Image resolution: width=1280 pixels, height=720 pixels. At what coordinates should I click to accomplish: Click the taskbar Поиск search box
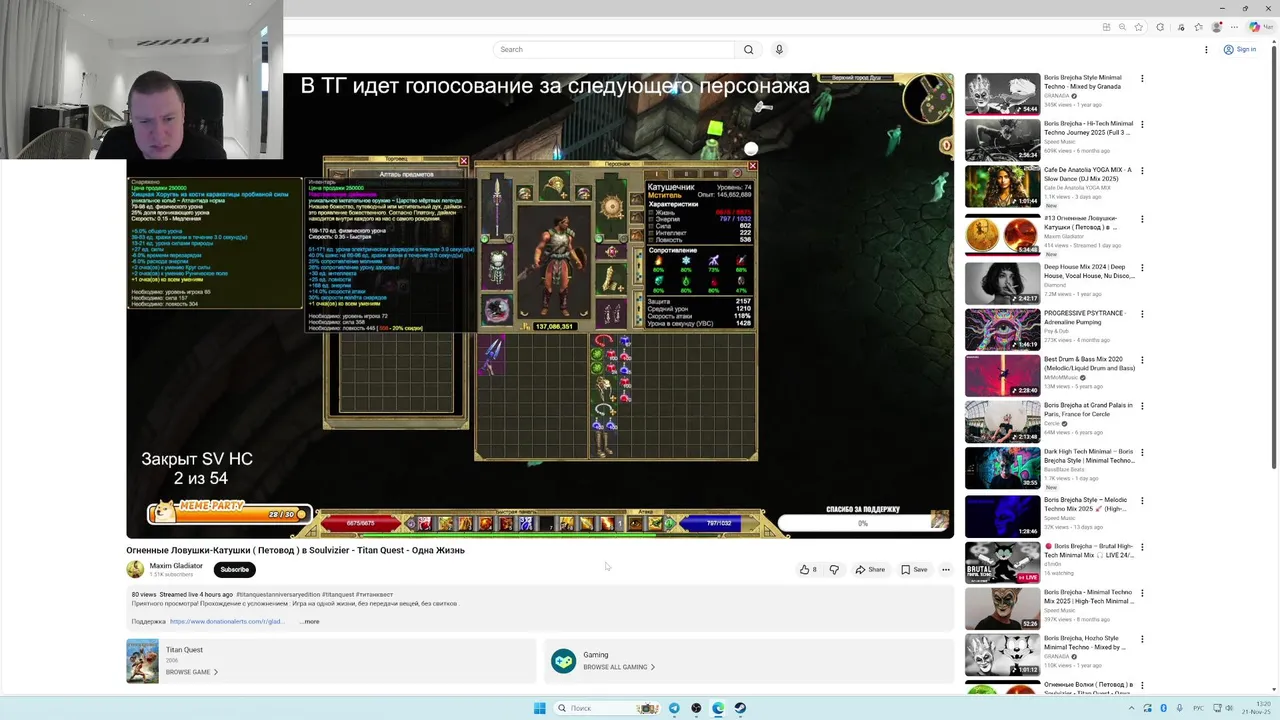click(608, 708)
